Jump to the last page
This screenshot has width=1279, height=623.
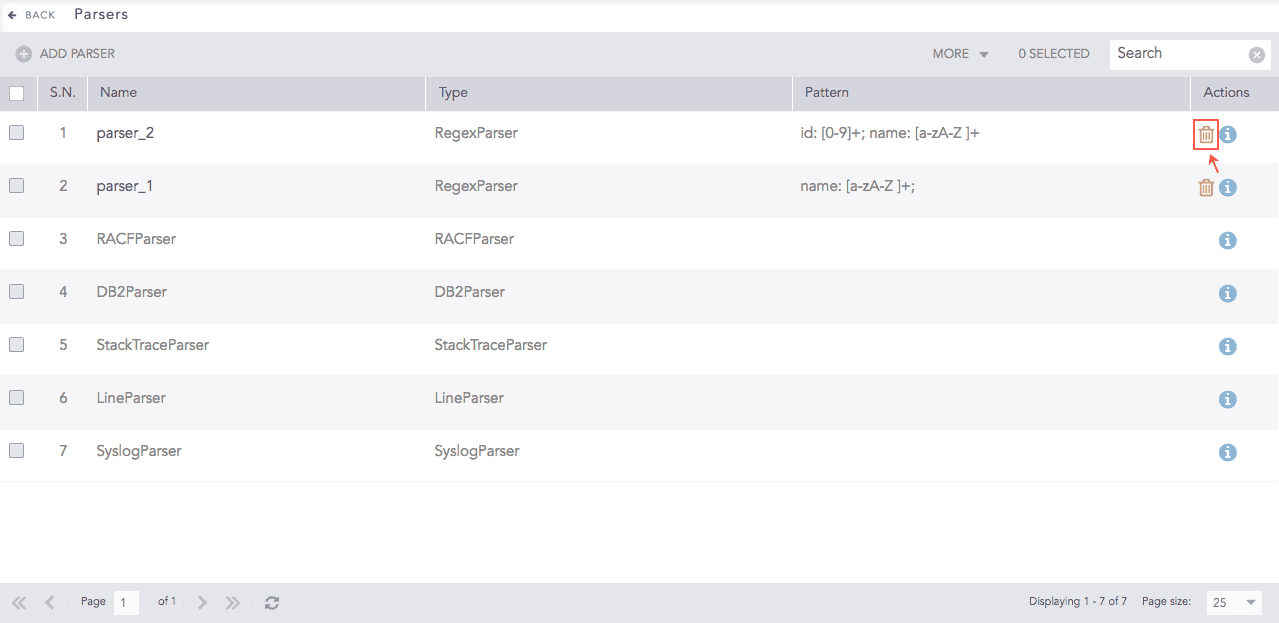pos(231,601)
